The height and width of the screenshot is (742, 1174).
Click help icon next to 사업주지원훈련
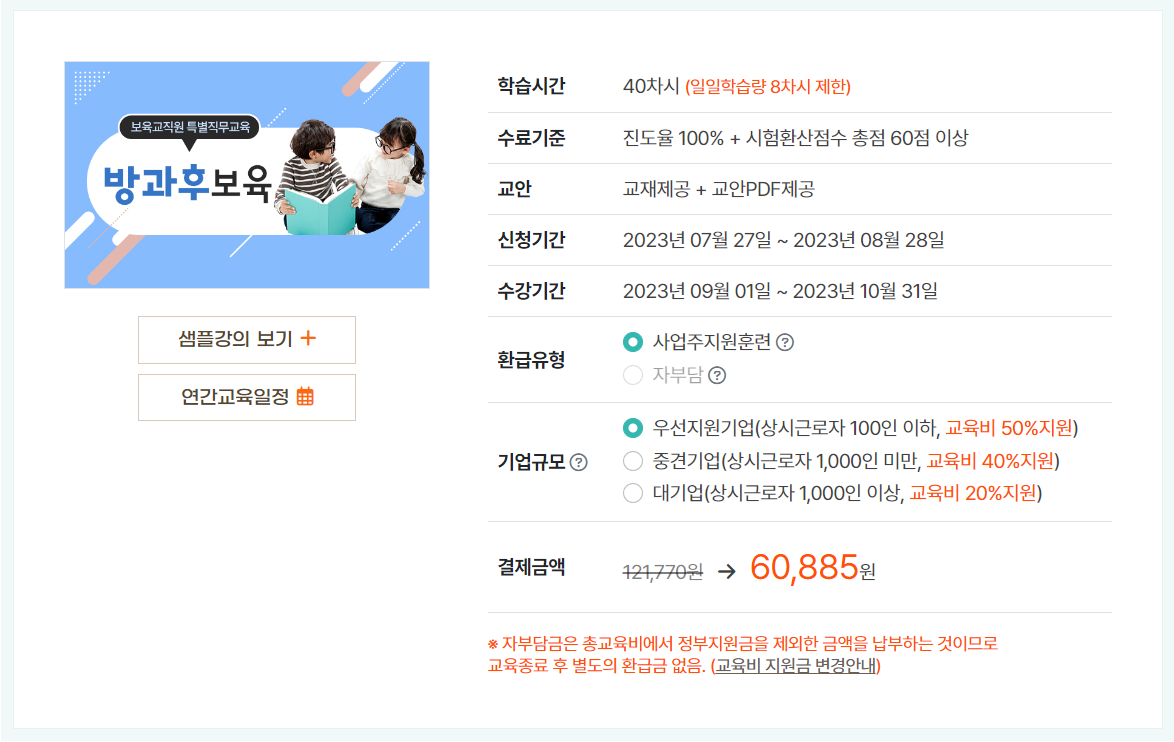tap(785, 342)
